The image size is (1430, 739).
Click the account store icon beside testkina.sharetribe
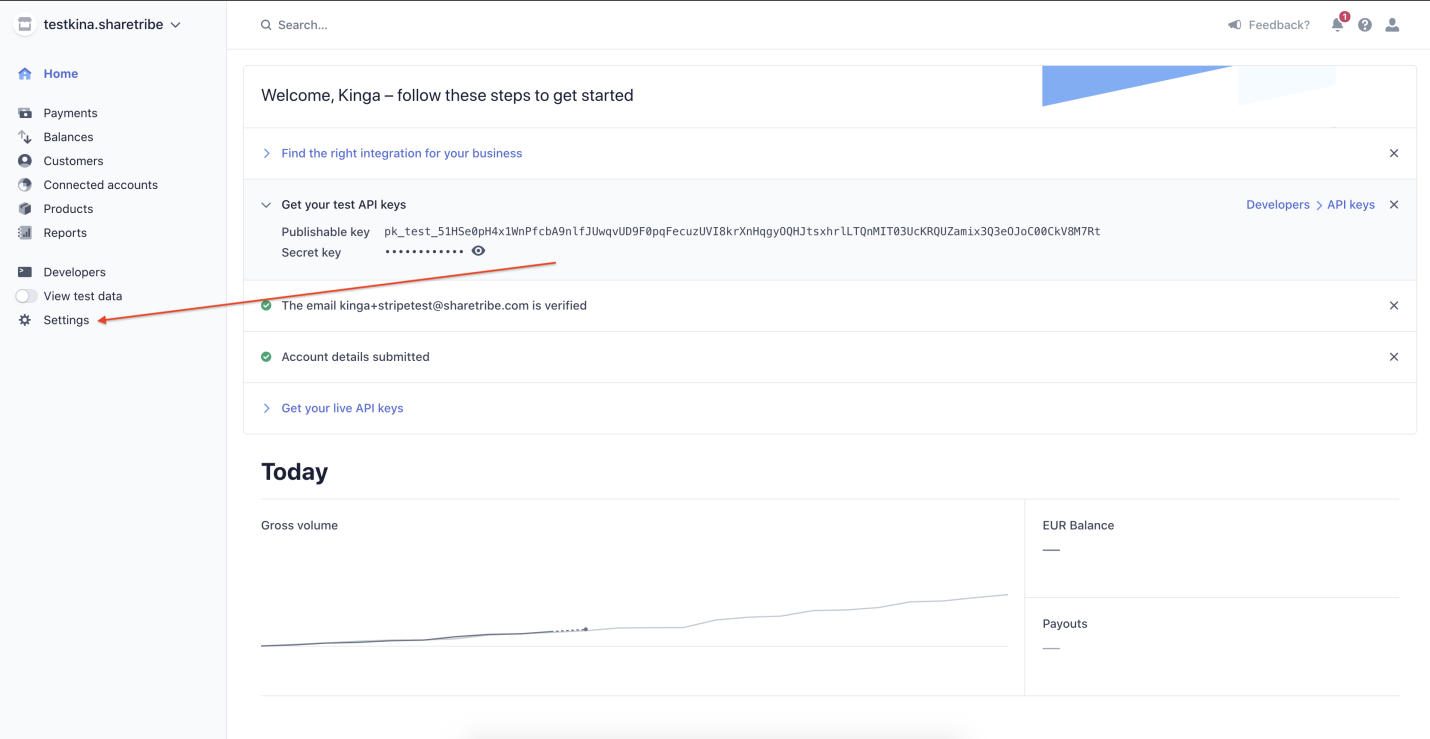[25, 25]
